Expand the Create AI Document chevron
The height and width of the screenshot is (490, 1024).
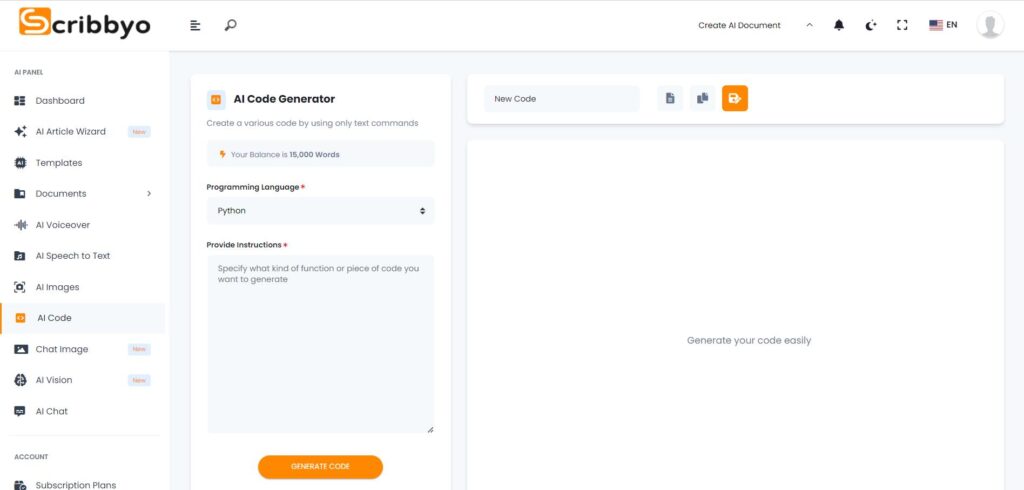[809, 25]
